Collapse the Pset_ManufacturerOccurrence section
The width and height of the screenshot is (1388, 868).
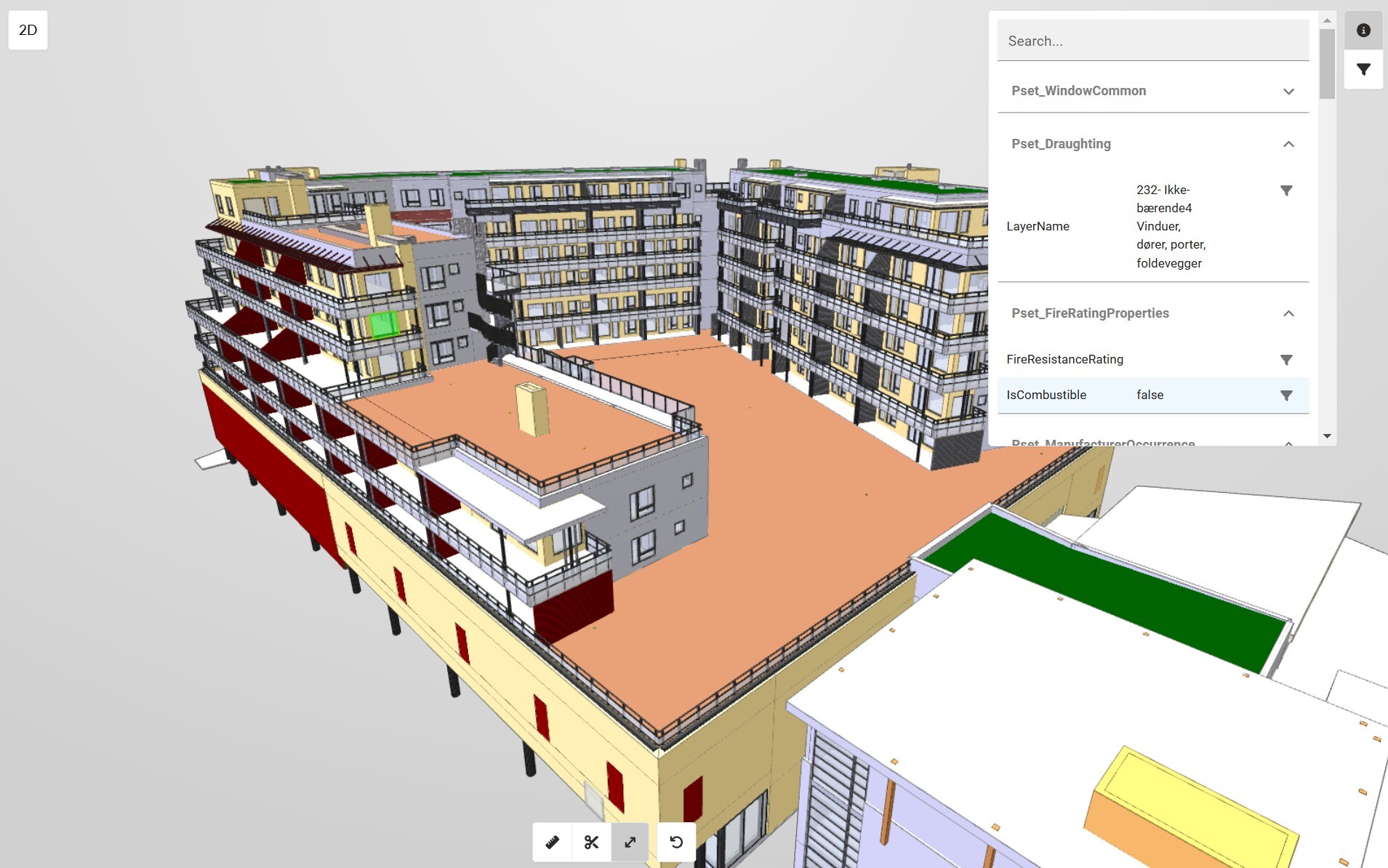1288,442
